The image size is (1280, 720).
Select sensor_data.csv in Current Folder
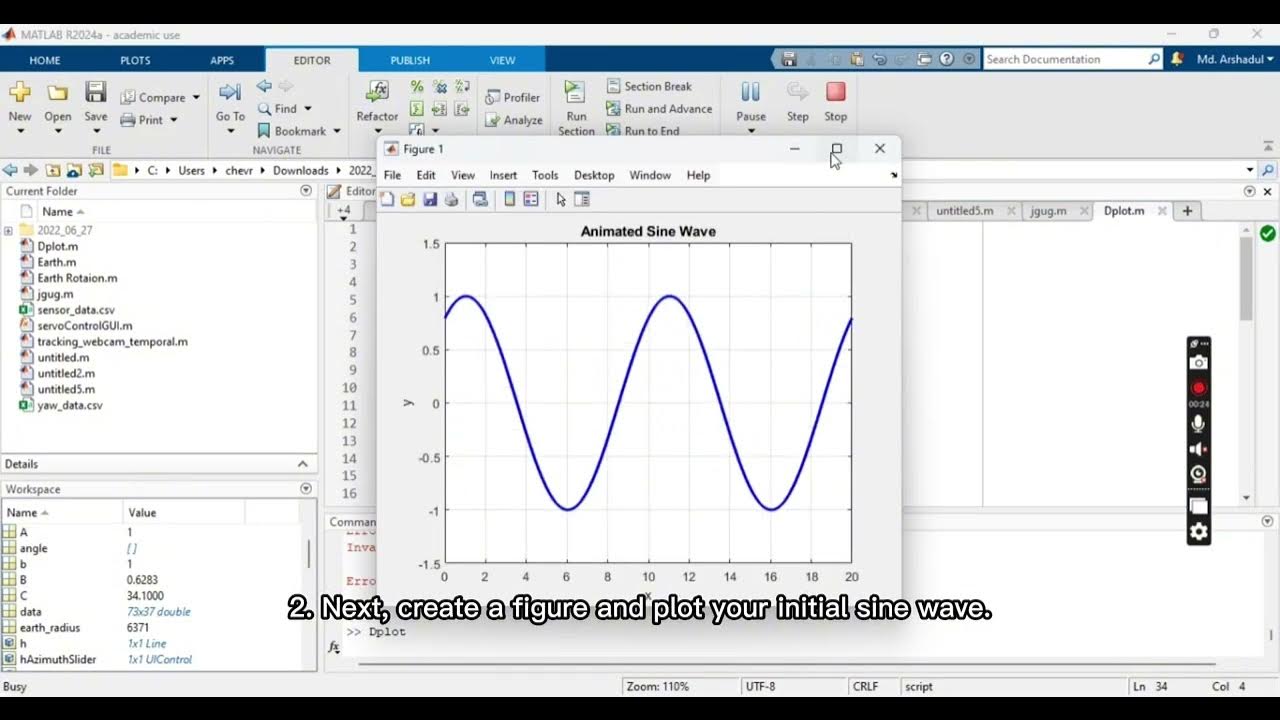pos(76,310)
